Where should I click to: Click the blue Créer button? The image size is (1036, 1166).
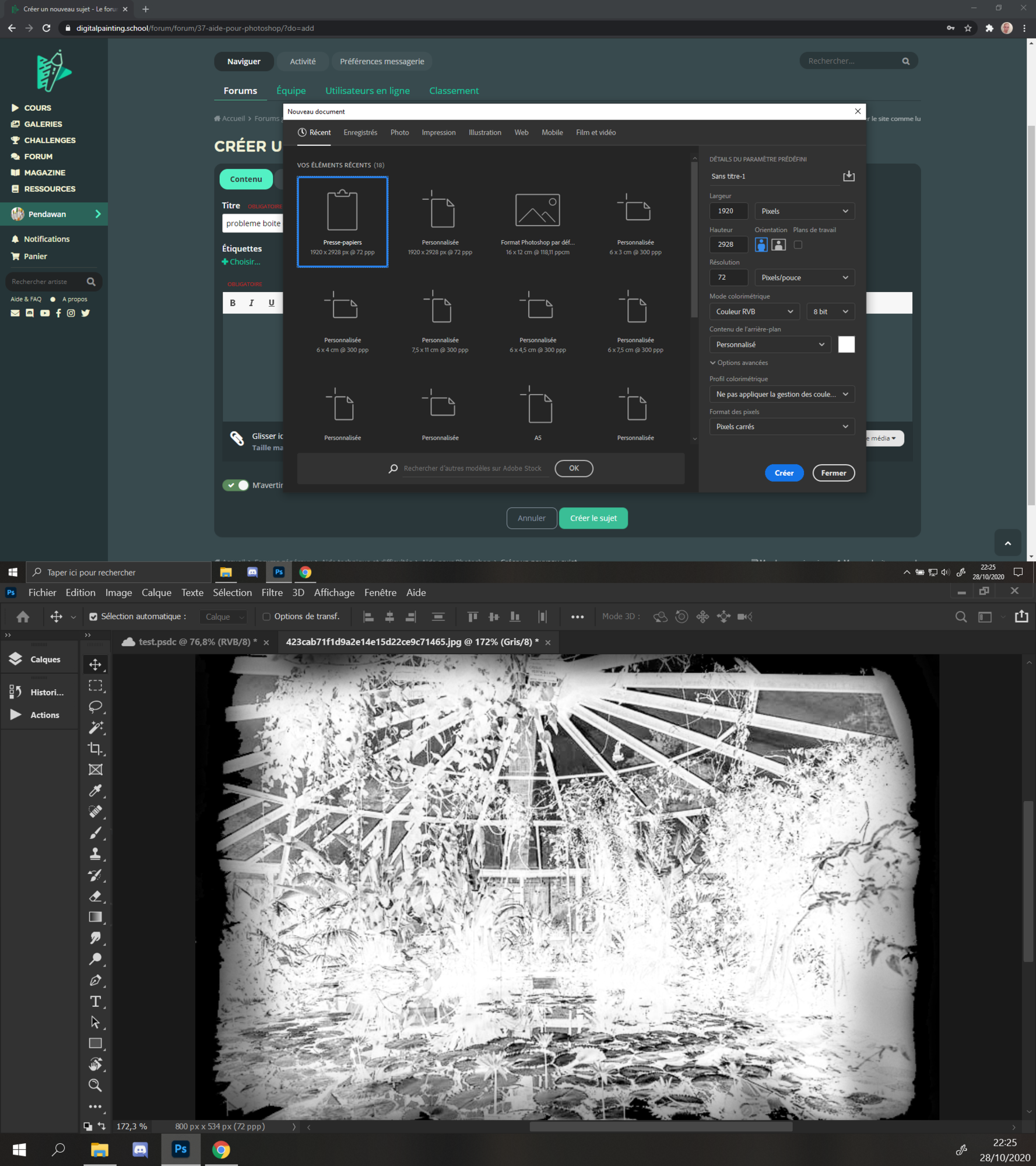coord(784,473)
